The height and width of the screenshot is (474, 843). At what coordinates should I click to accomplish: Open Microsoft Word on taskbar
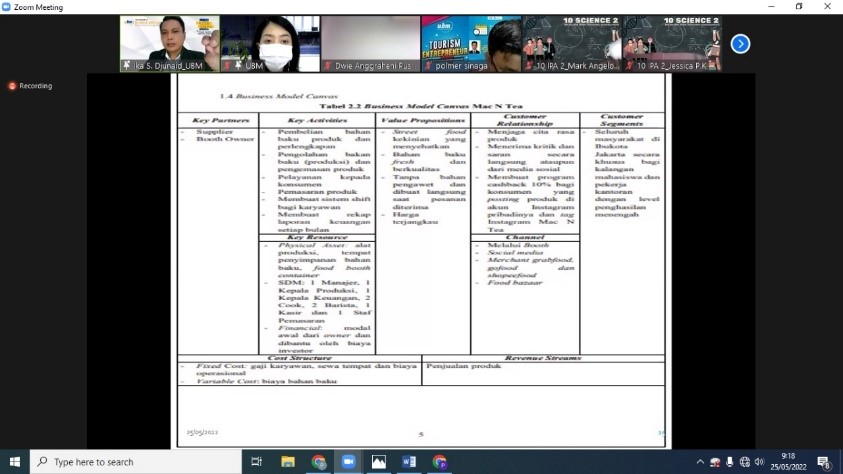[x=409, y=462]
